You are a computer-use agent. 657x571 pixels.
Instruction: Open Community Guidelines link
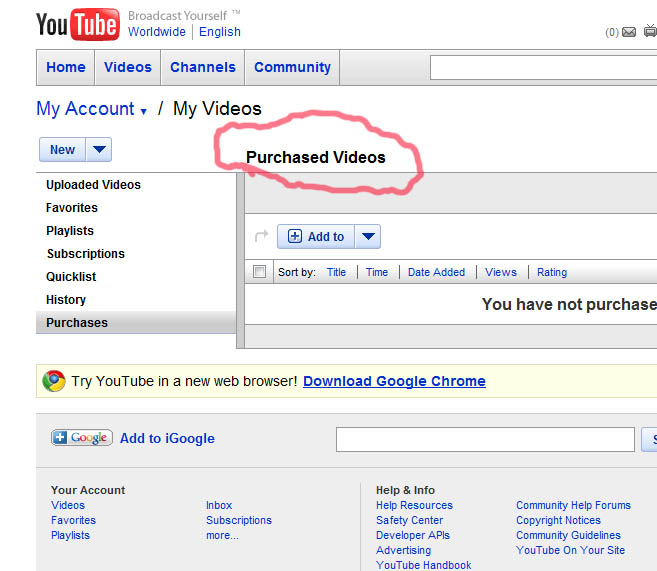coord(568,535)
